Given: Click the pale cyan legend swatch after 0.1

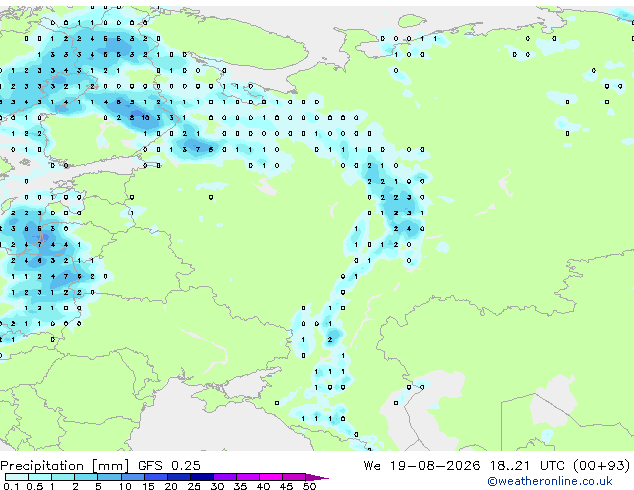Looking at the screenshot, I should click(x=17, y=477).
